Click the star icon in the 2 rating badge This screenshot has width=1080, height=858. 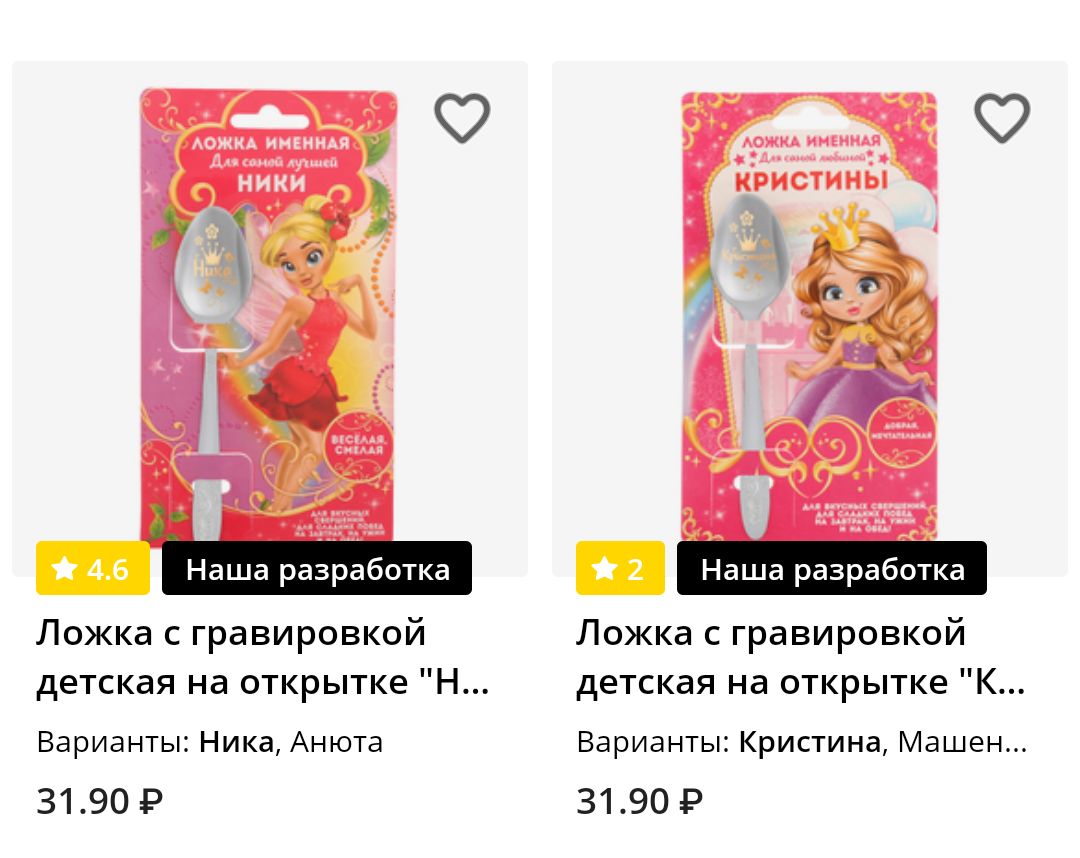pos(604,569)
